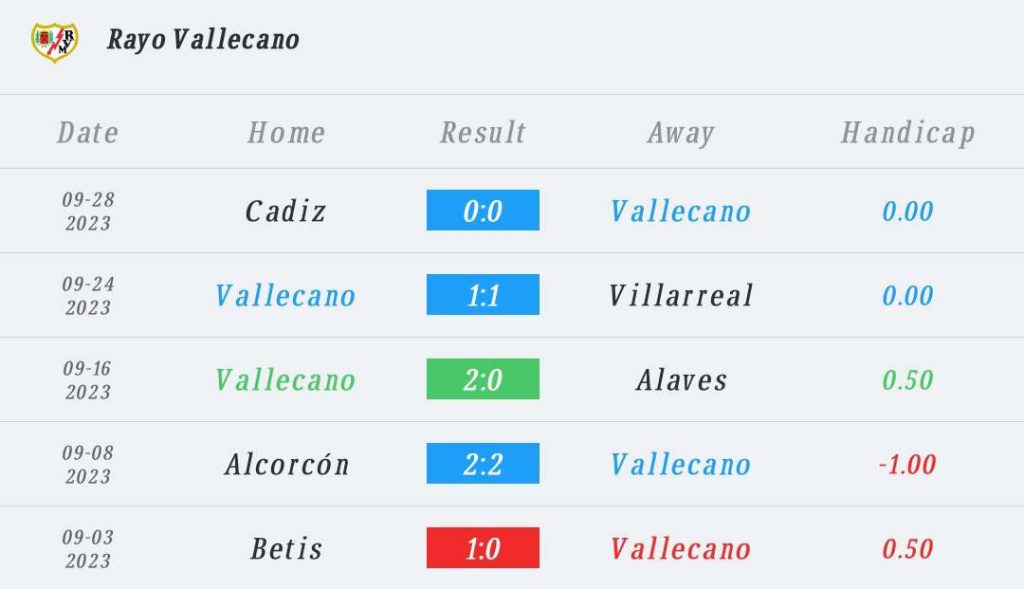Select the 09-28 2023 match date
1024x589 pixels.
coord(88,211)
